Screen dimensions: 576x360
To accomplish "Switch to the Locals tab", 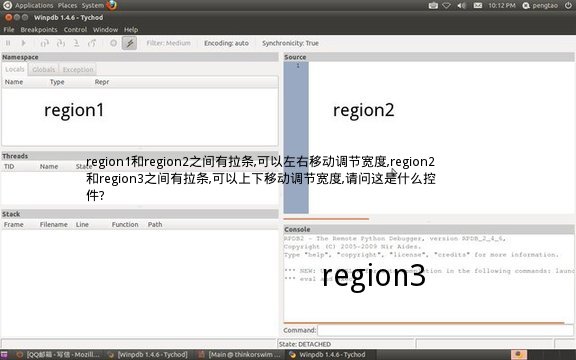I will [x=15, y=69].
